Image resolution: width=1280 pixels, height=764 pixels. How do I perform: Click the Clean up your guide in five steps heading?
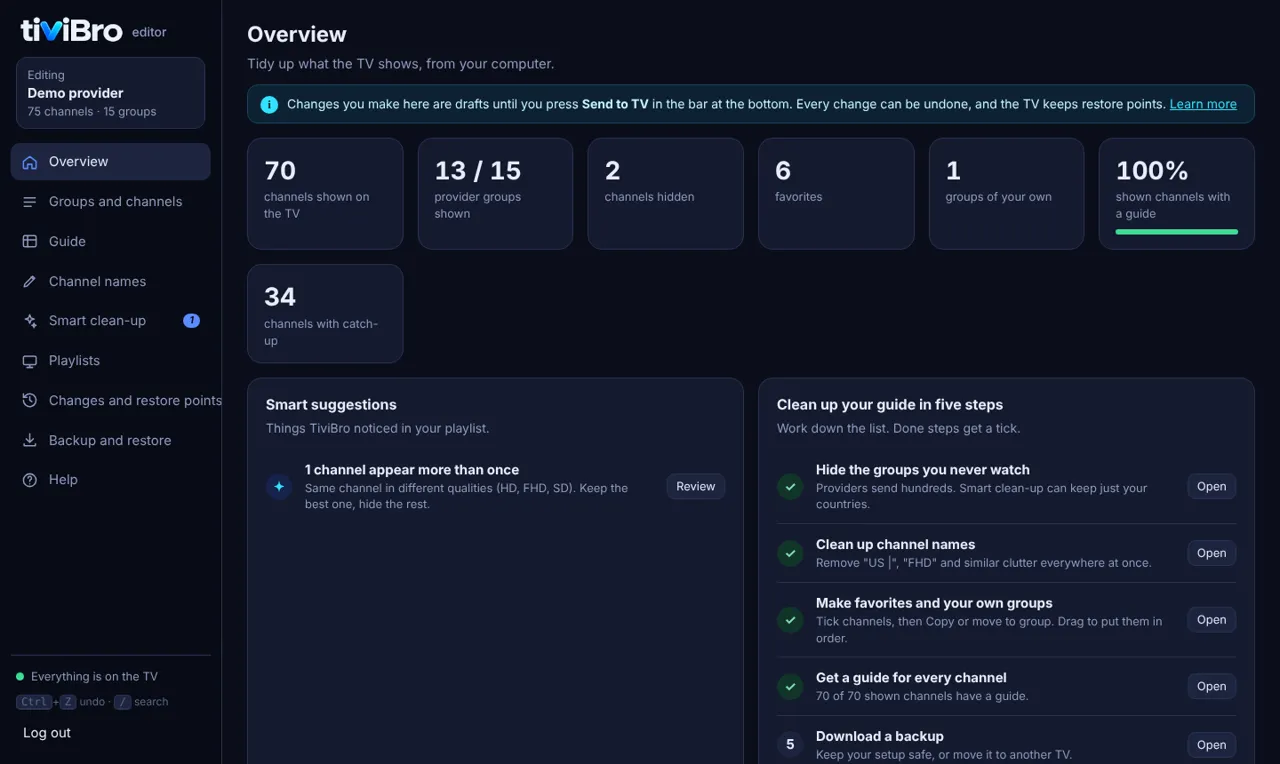[x=890, y=405]
